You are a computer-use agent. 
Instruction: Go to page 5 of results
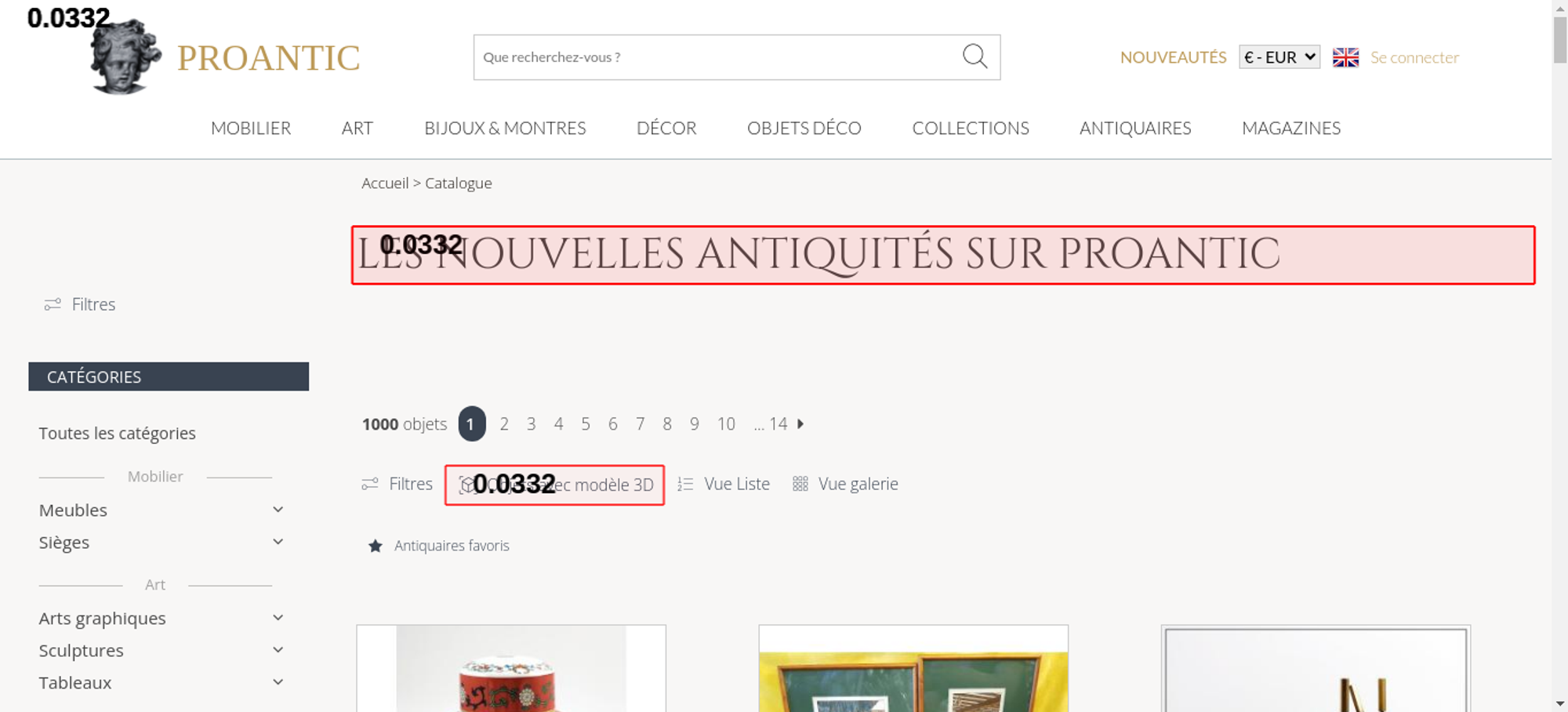[586, 423]
